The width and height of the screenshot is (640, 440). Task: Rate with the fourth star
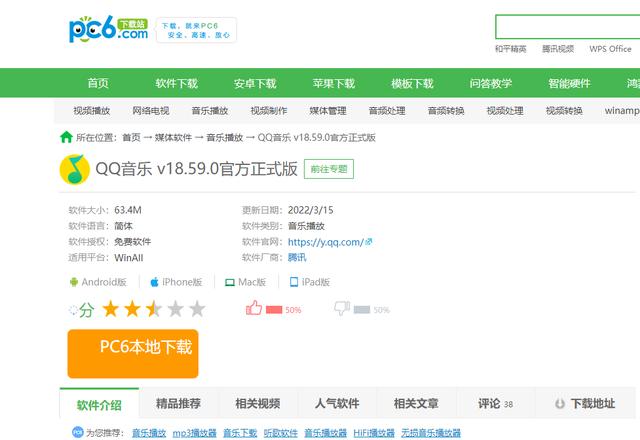[x=176, y=309]
